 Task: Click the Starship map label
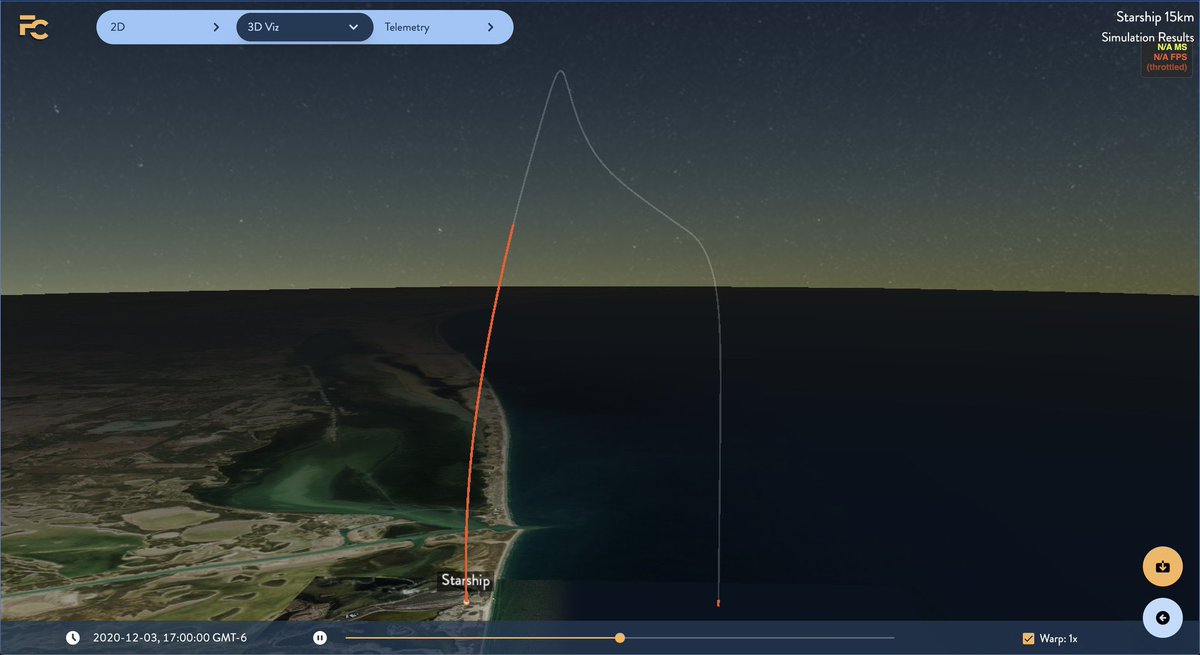point(466,580)
